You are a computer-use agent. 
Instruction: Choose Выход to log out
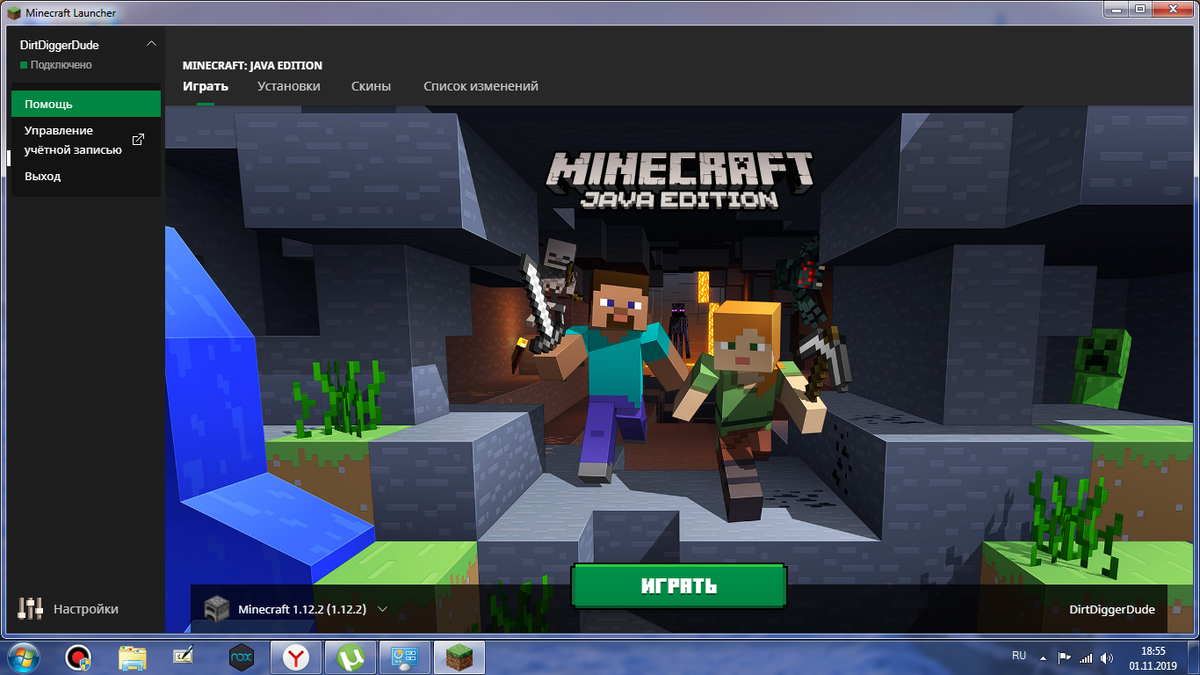(43, 176)
